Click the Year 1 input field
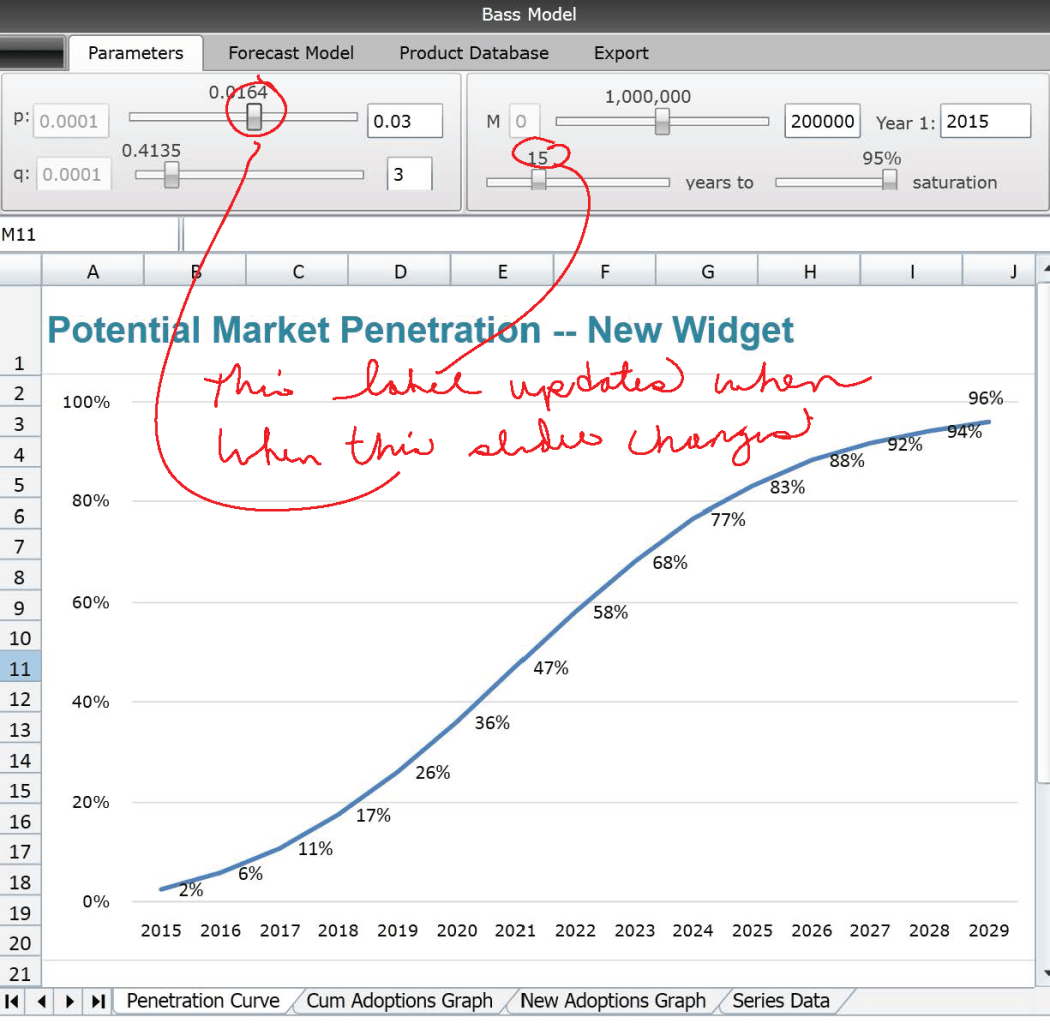The width and height of the screenshot is (1050, 1023). click(x=985, y=121)
